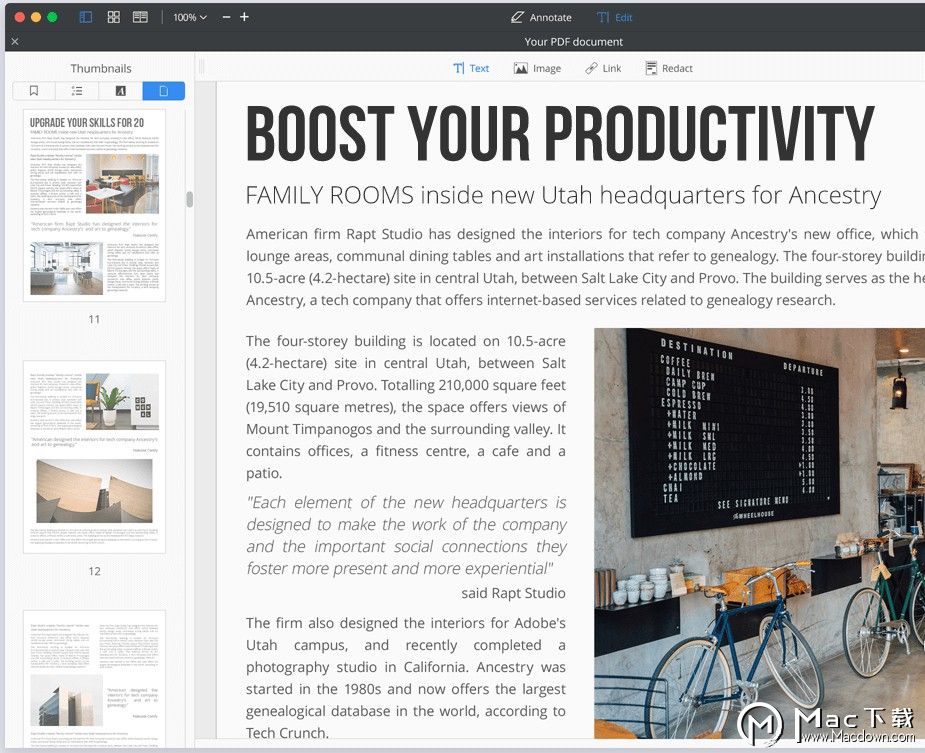Click the paragraph starting "The firm also designed"

click(x=406, y=677)
